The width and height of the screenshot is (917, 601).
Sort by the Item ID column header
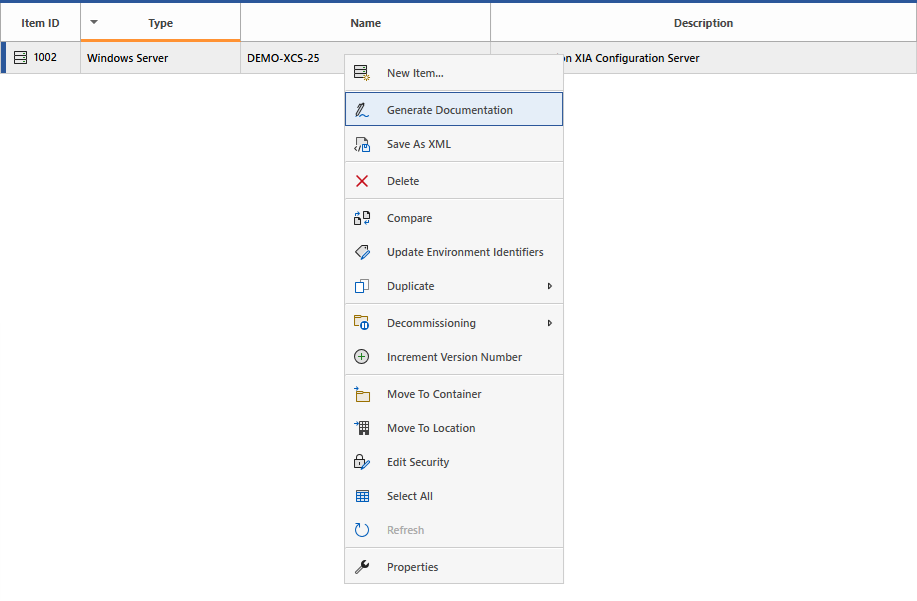click(x=40, y=23)
